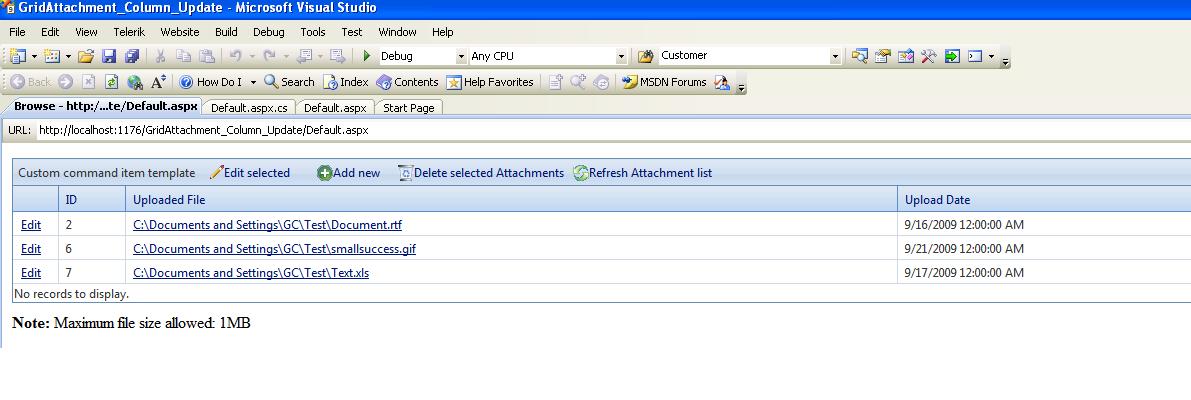The height and width of the screenshot is (400, 1191).
Task: Click the browser Stop icon
Action: click(x=88, y=82)
